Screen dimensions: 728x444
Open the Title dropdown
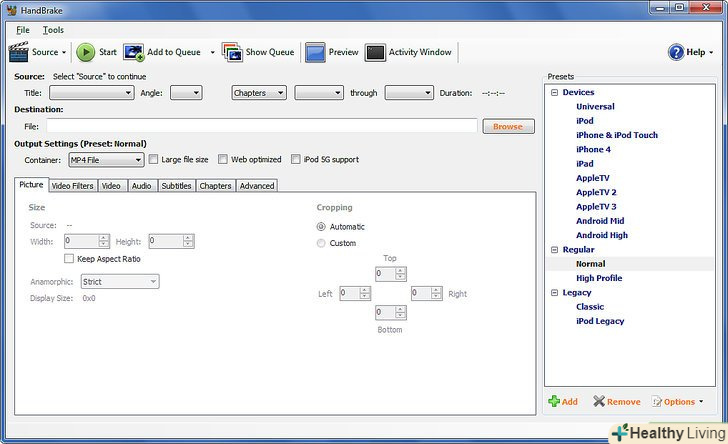92,93
